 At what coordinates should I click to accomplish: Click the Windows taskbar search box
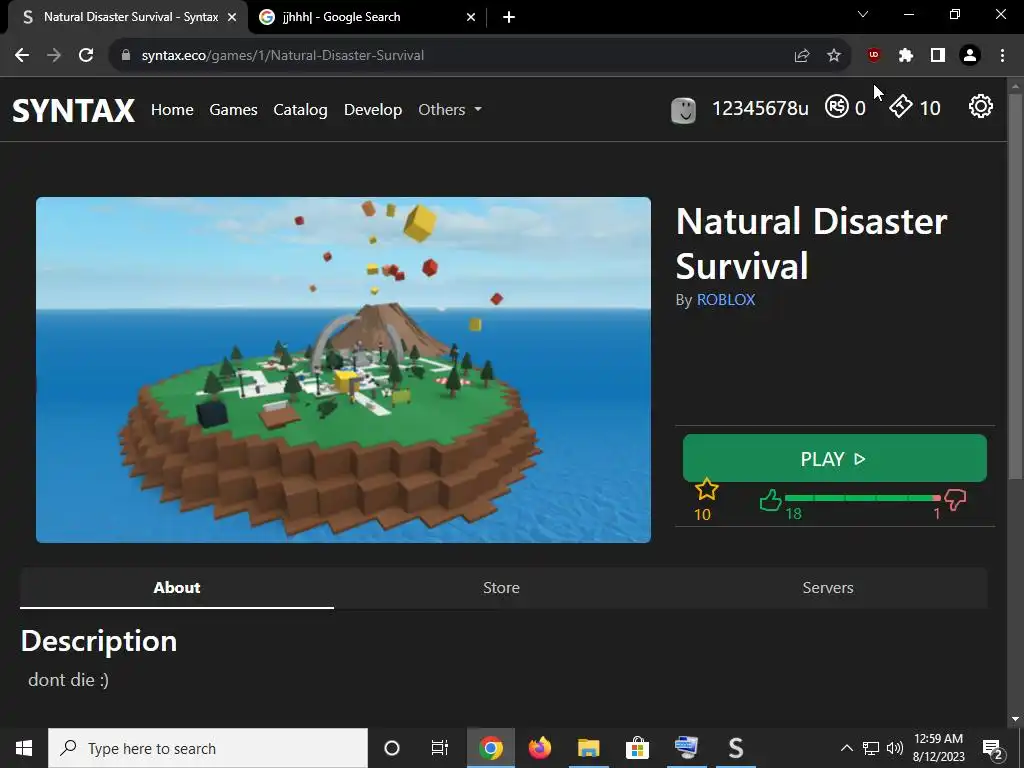[208, 748]
